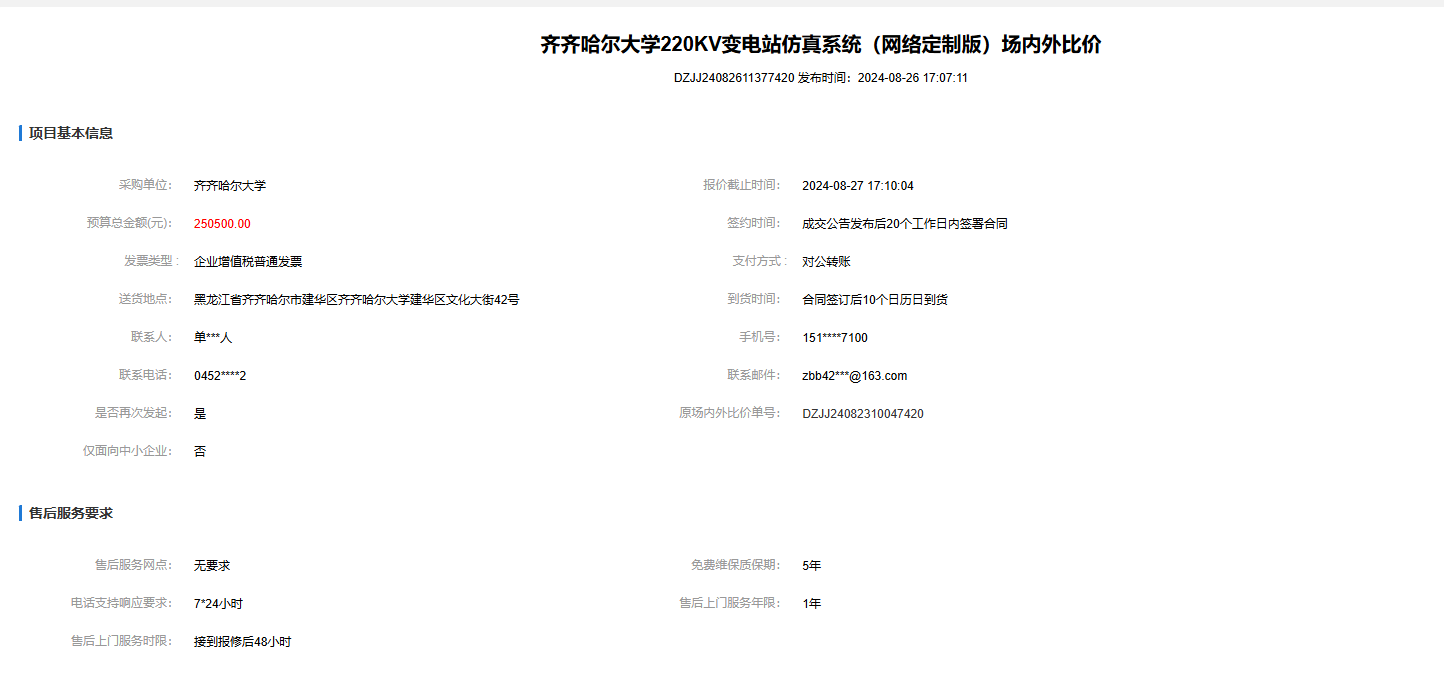The width and height of the screenshot is (1444, 674).
Task: Click the contact name 单***人
Action: [x=213, y=338]
